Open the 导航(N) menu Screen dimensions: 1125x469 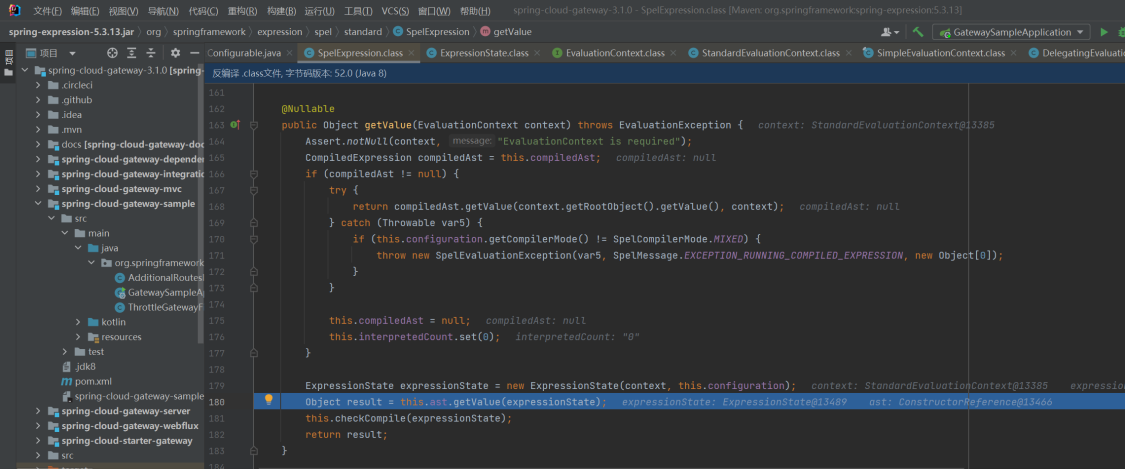pyautogui.click(x=164, y=11)
